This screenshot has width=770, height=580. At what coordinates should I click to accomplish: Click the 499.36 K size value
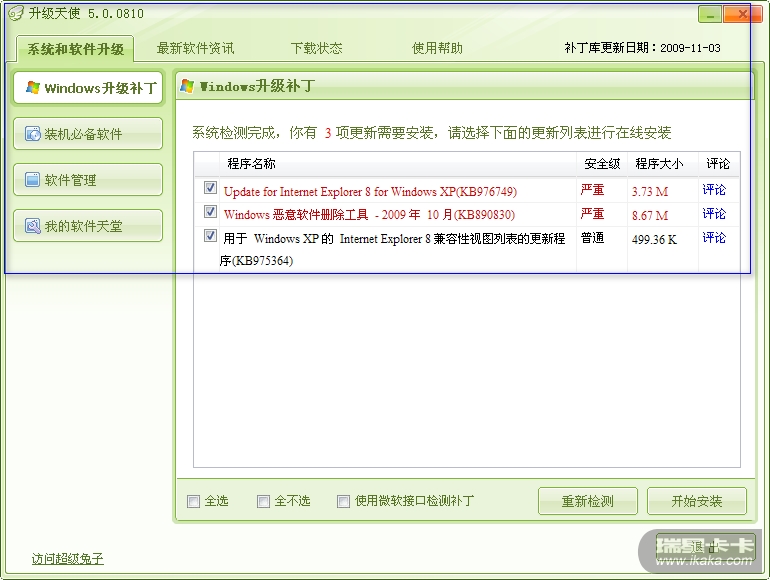(654, 240)
